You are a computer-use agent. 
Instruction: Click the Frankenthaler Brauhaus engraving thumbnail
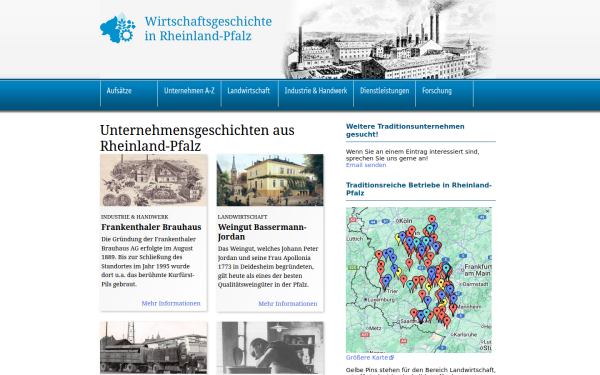tap(153, 180)
